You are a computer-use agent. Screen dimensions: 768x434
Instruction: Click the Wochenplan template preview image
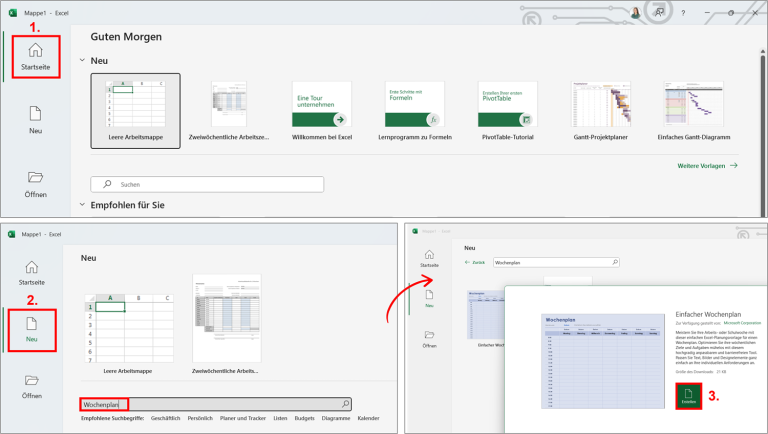tap(602, 361)
